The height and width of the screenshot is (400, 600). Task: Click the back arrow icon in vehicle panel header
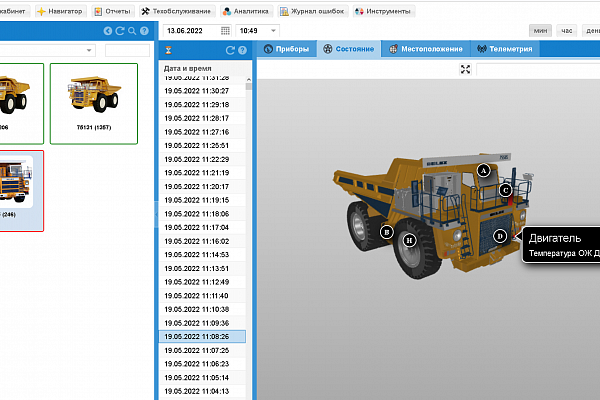pos(108,31)
